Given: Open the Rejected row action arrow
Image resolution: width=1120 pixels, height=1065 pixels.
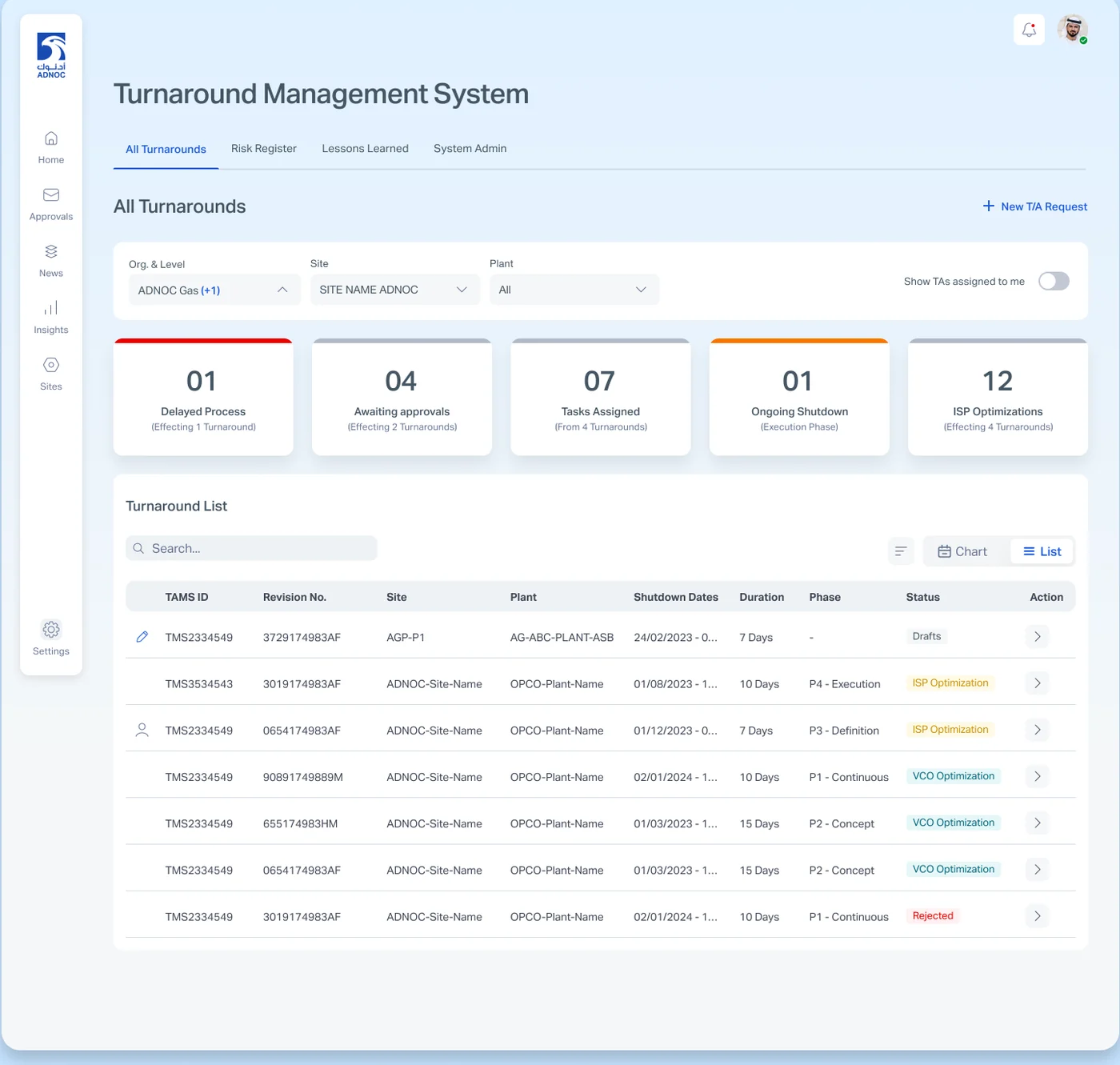Looking at the screenshot, I should pos(1037,916).
